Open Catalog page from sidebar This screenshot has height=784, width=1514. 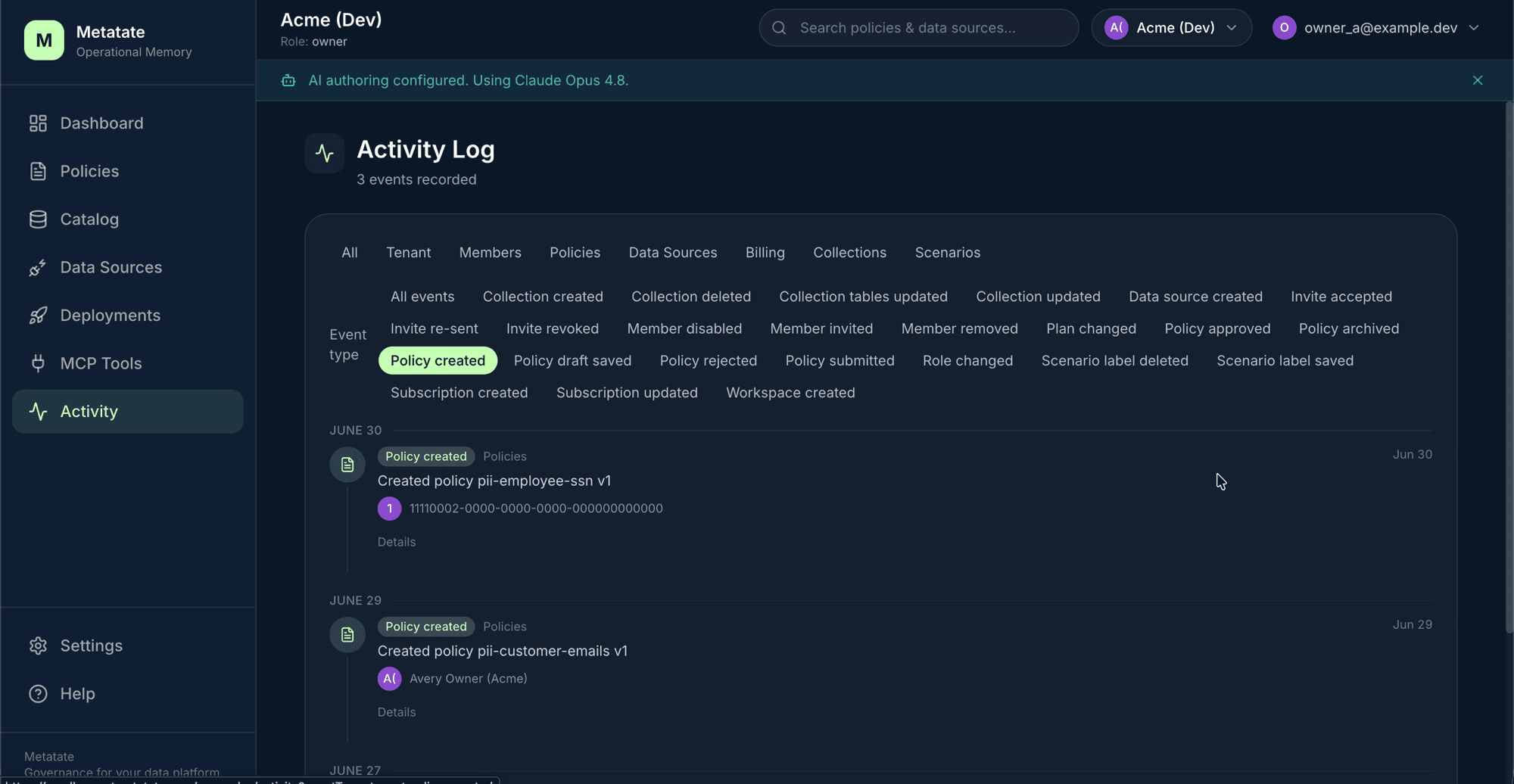click(x=128, y=219)
